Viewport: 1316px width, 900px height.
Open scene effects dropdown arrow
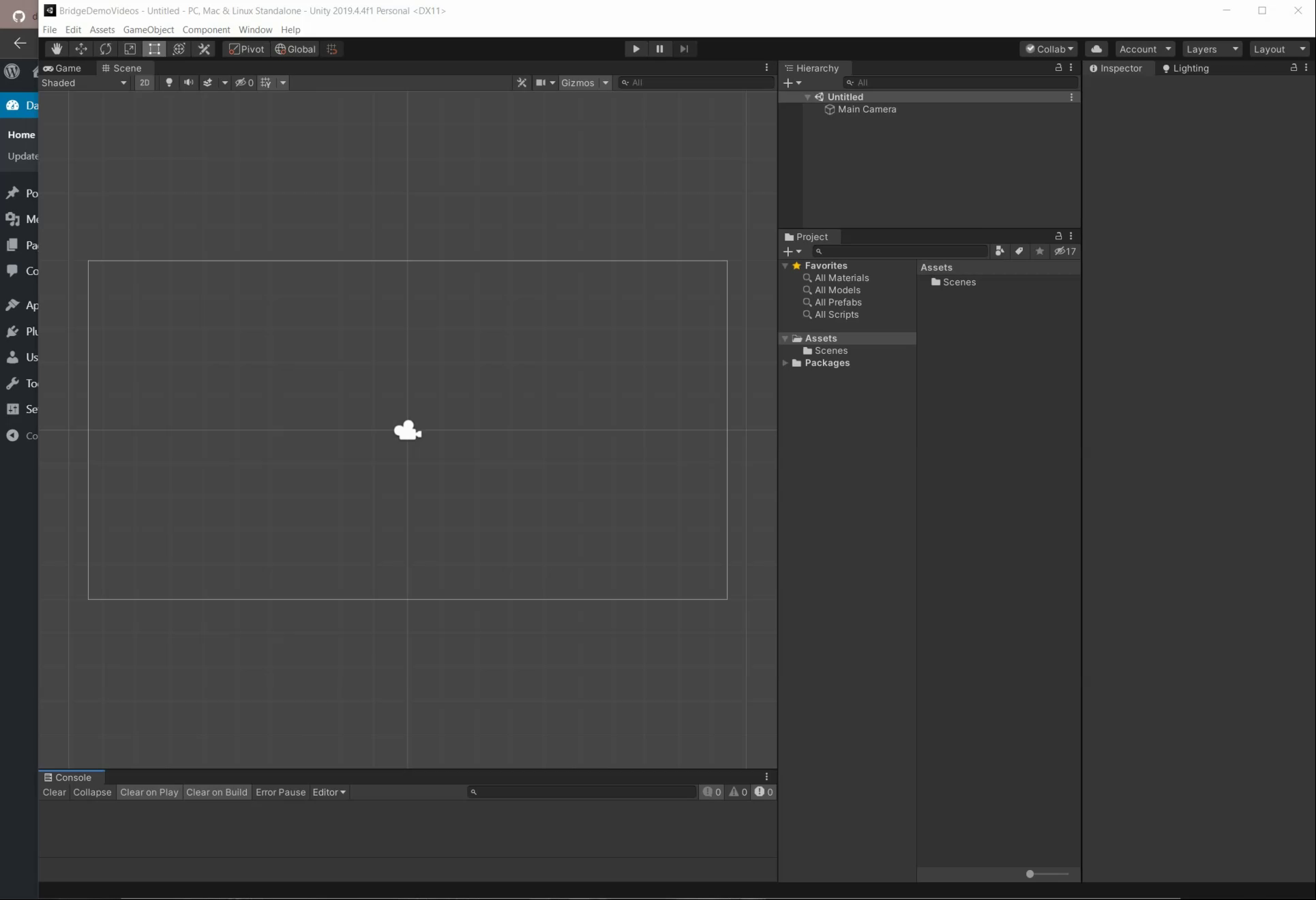(224, 82)
